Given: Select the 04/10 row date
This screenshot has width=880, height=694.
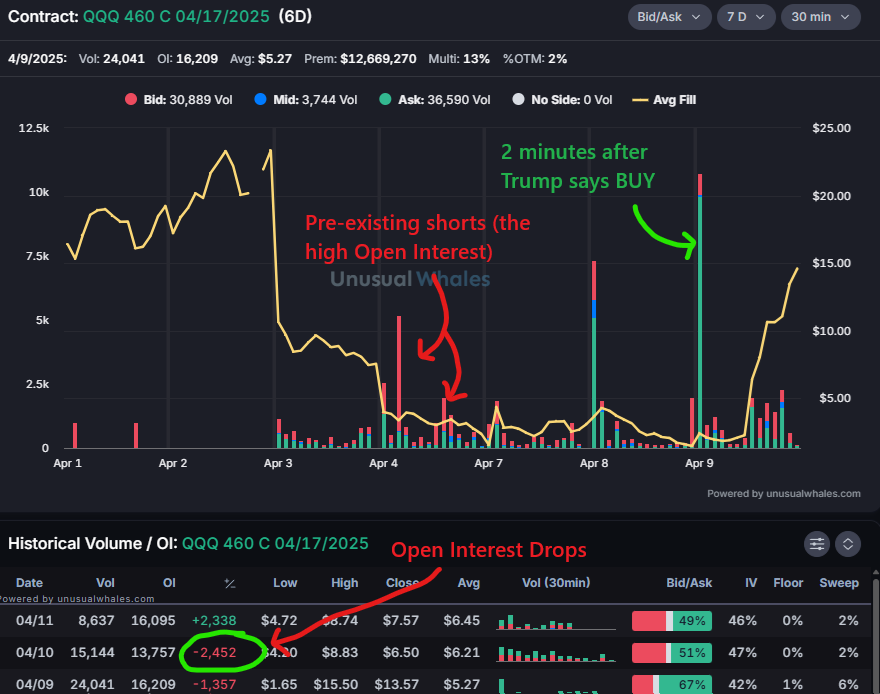Looking at the screenshot, I should [34, 652].
